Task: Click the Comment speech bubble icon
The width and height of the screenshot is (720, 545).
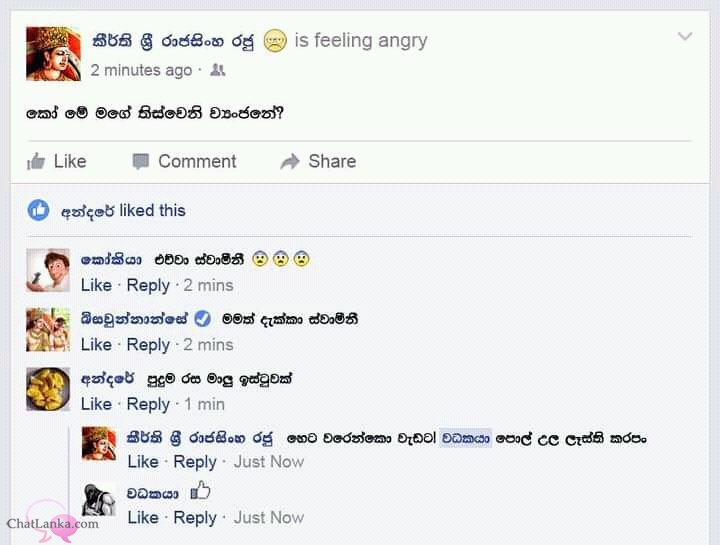Action: (141, 162)
